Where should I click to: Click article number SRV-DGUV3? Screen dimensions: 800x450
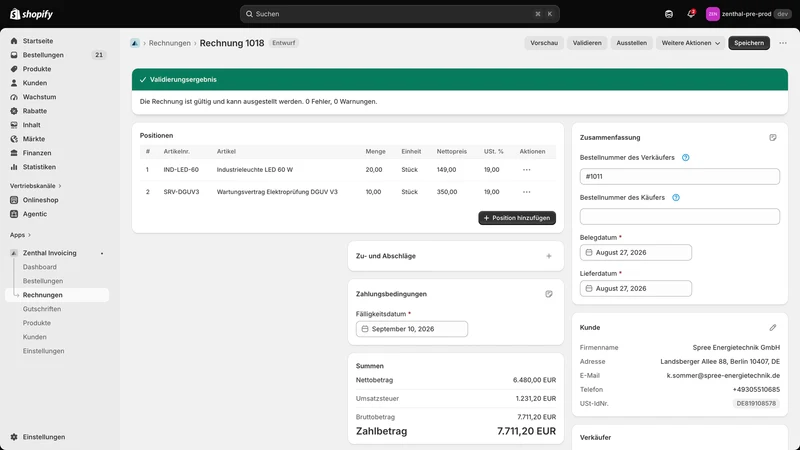click(x=181, y=192)
